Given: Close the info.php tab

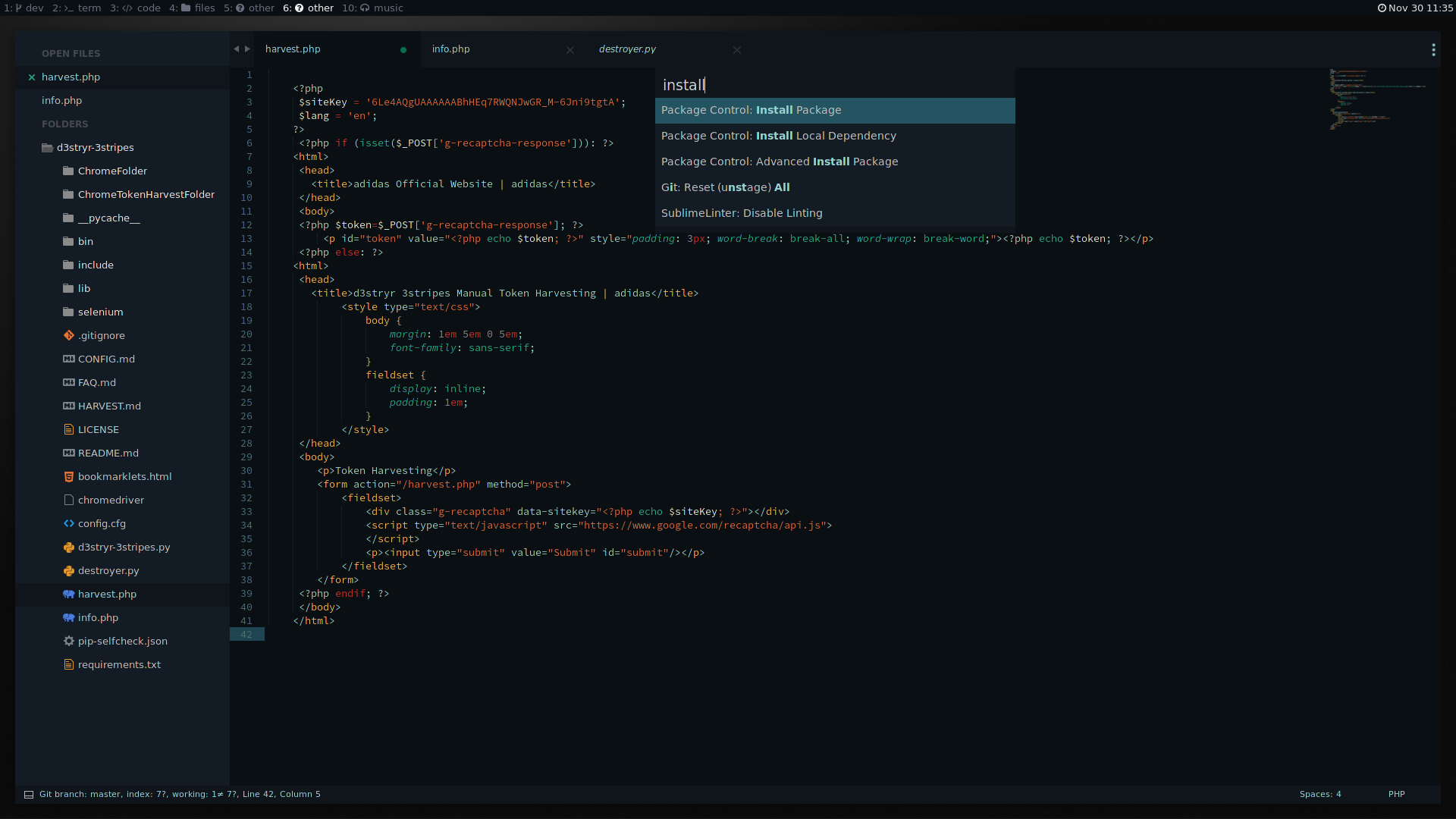Looking at the screenshot, I should pos(570,49).
